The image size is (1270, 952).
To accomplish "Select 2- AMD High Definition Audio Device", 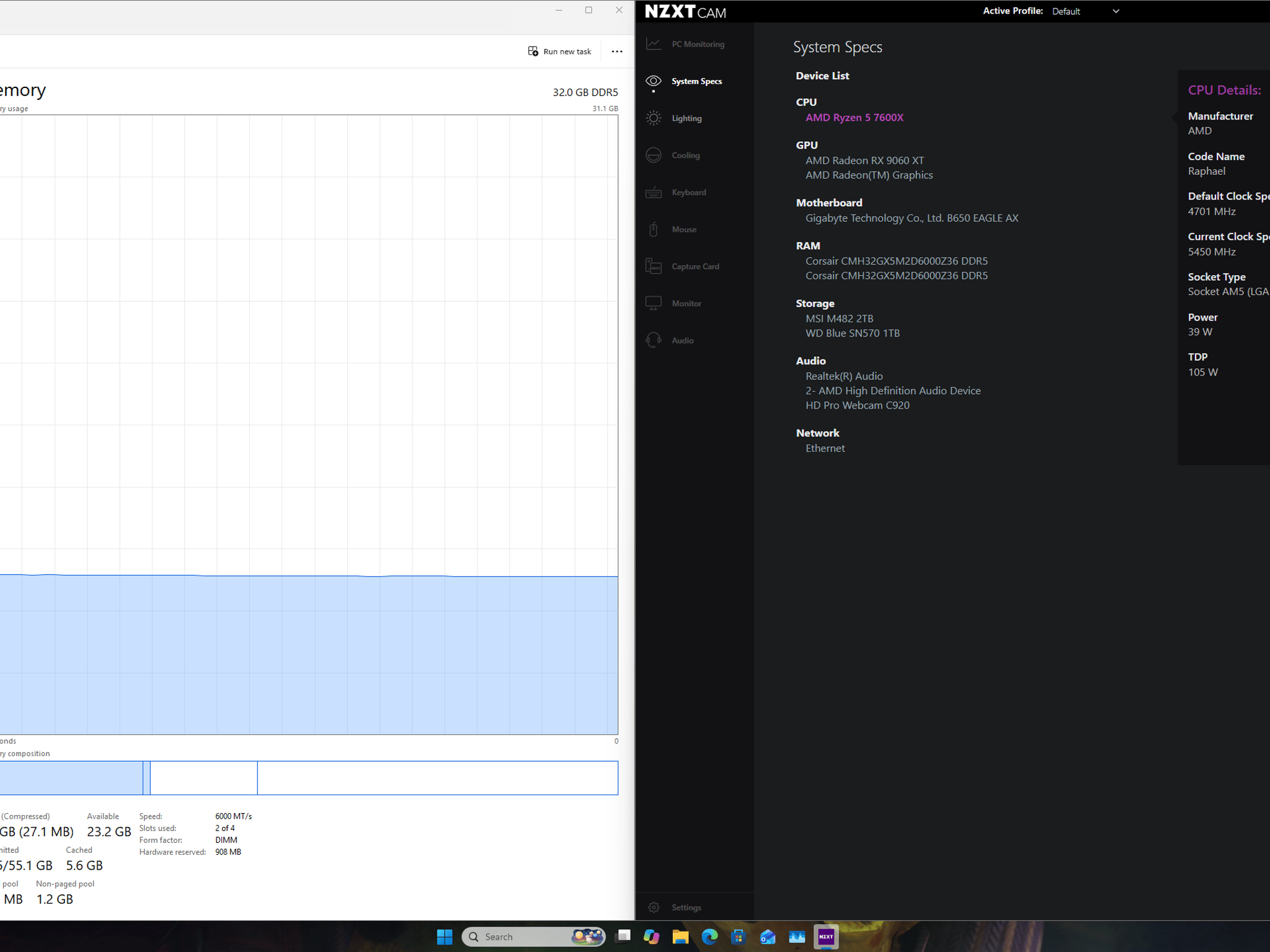I will [x=893, y=391].
